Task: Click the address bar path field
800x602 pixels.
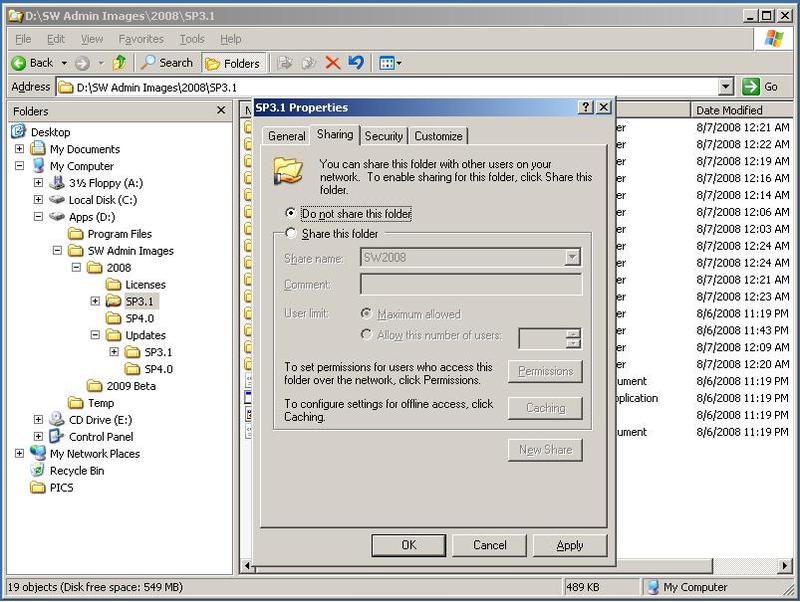Action: [x=388, y=87]
